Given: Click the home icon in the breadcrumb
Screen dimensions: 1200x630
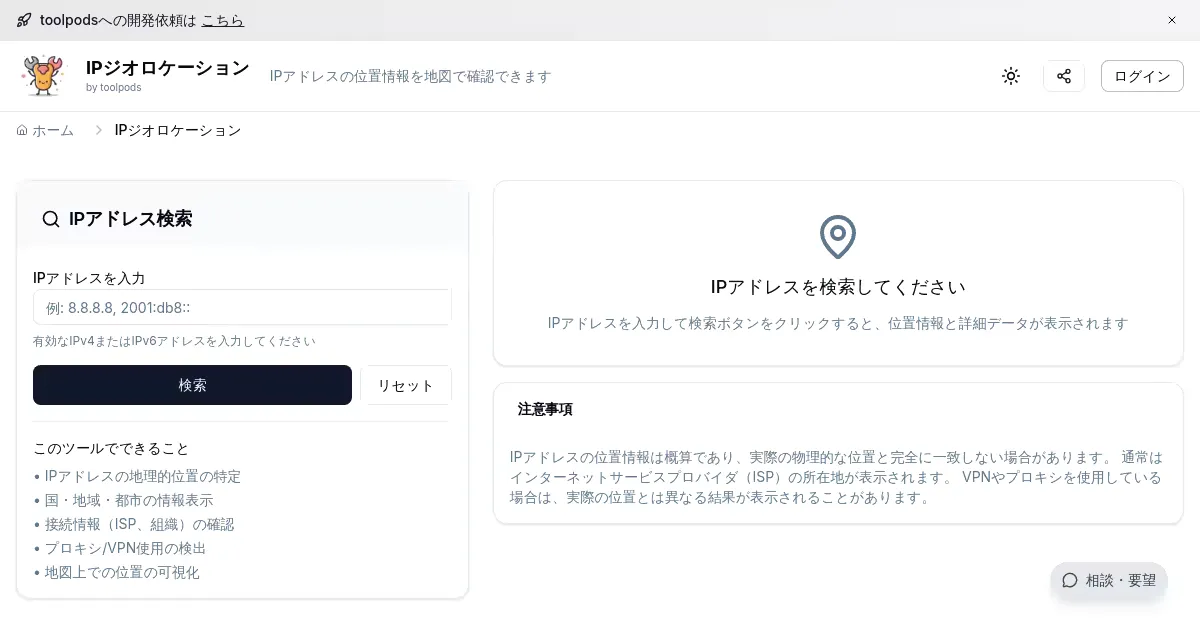Looking at the screenshot, I should tap(23, 130).
